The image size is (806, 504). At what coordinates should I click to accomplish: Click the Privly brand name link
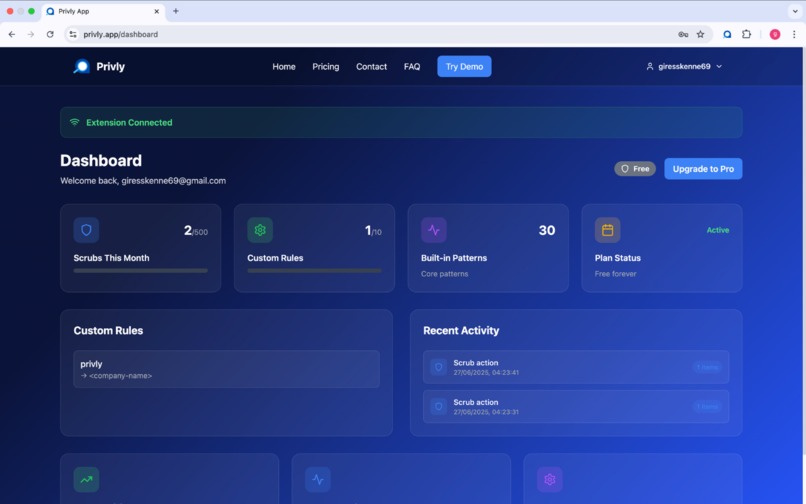111,66
